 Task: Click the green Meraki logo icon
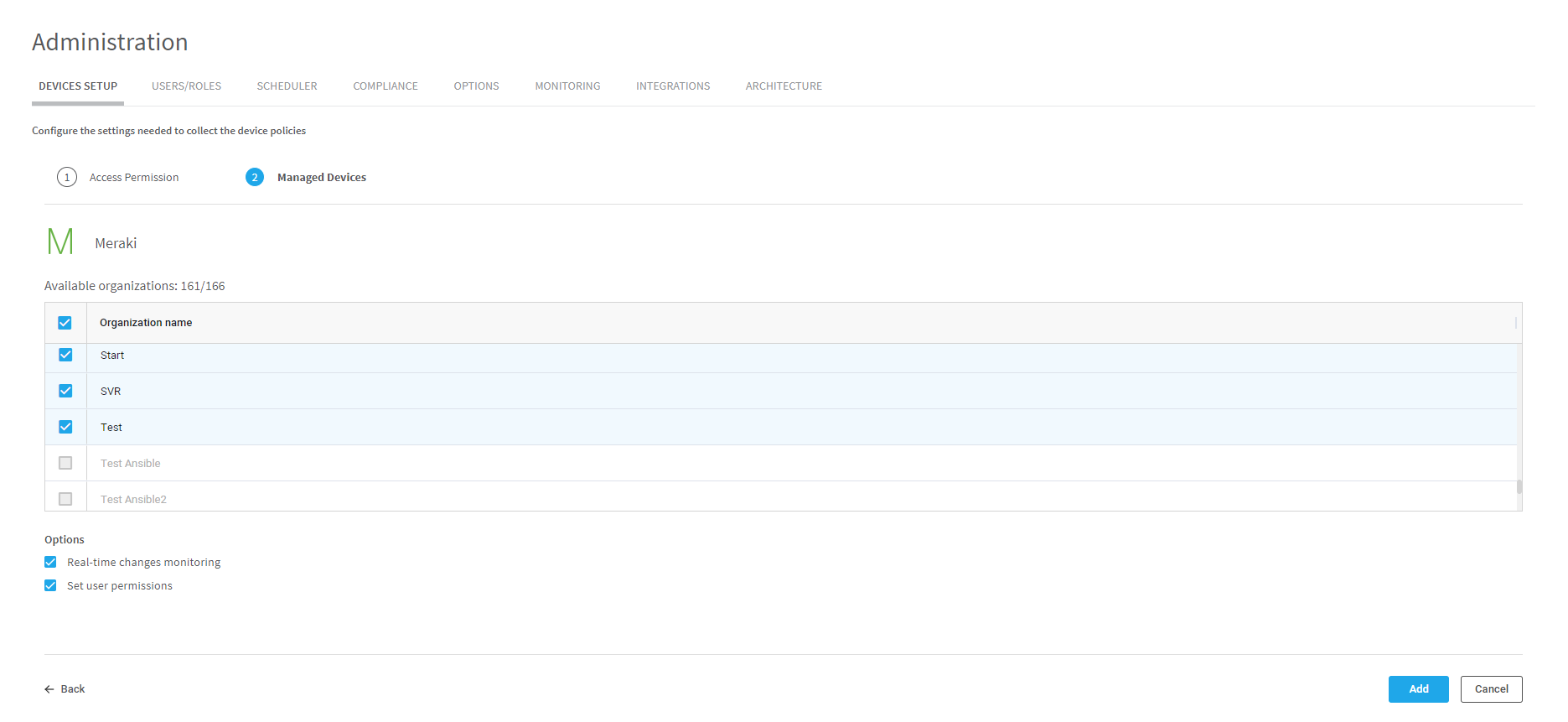[x=60, y=242]
